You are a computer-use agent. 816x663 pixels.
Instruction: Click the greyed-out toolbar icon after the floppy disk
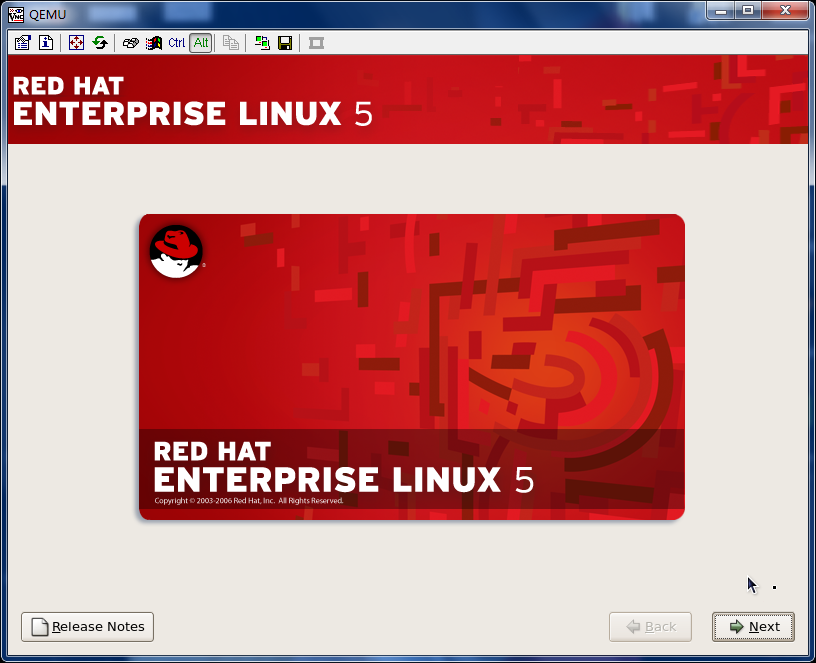coord(316,43)
